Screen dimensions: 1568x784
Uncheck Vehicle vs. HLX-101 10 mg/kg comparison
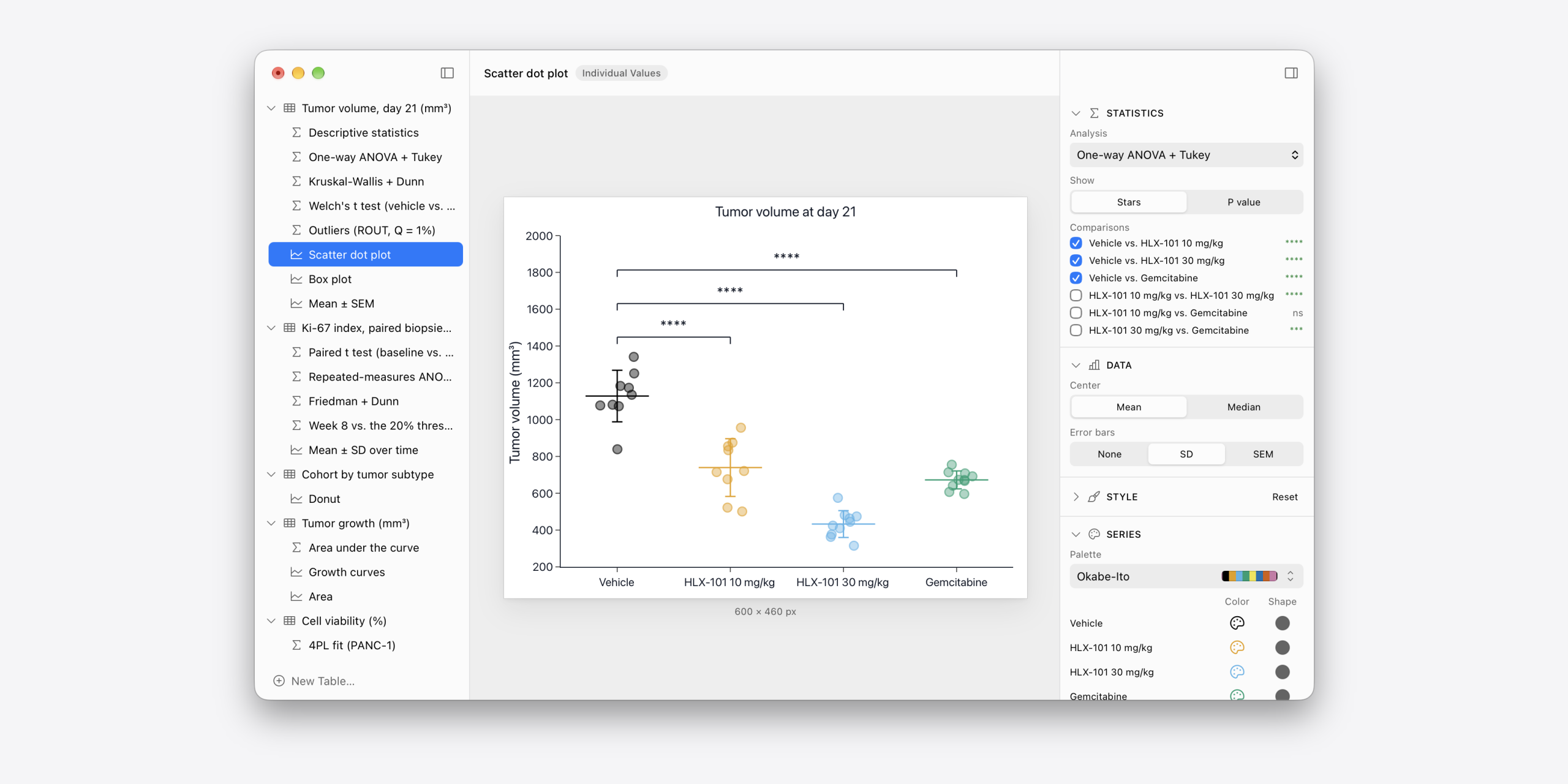(1076, 243)
